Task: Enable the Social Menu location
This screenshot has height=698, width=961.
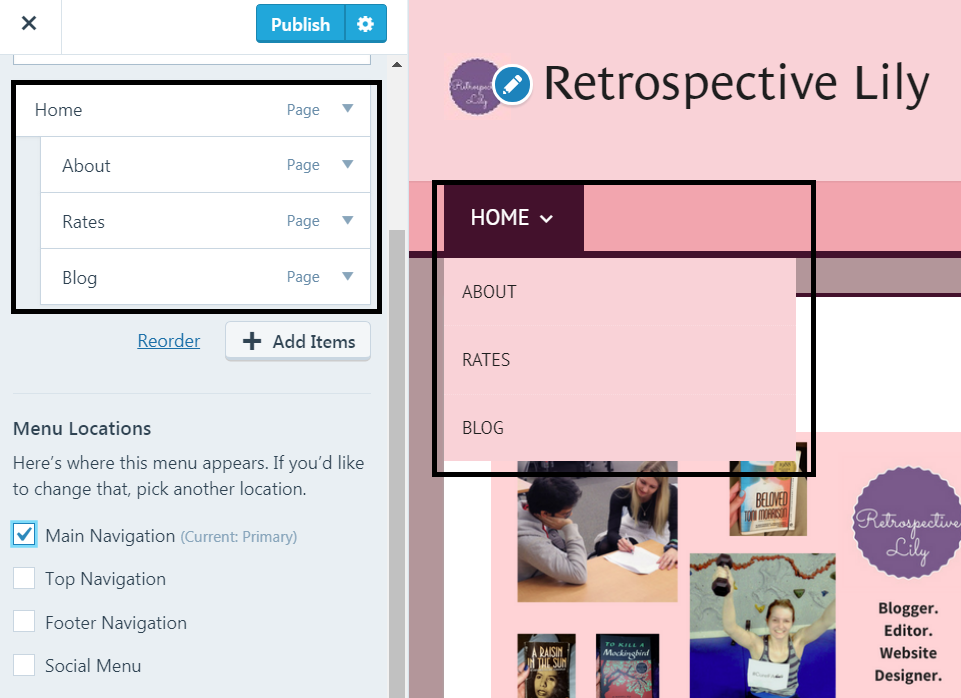Action: 24,665
